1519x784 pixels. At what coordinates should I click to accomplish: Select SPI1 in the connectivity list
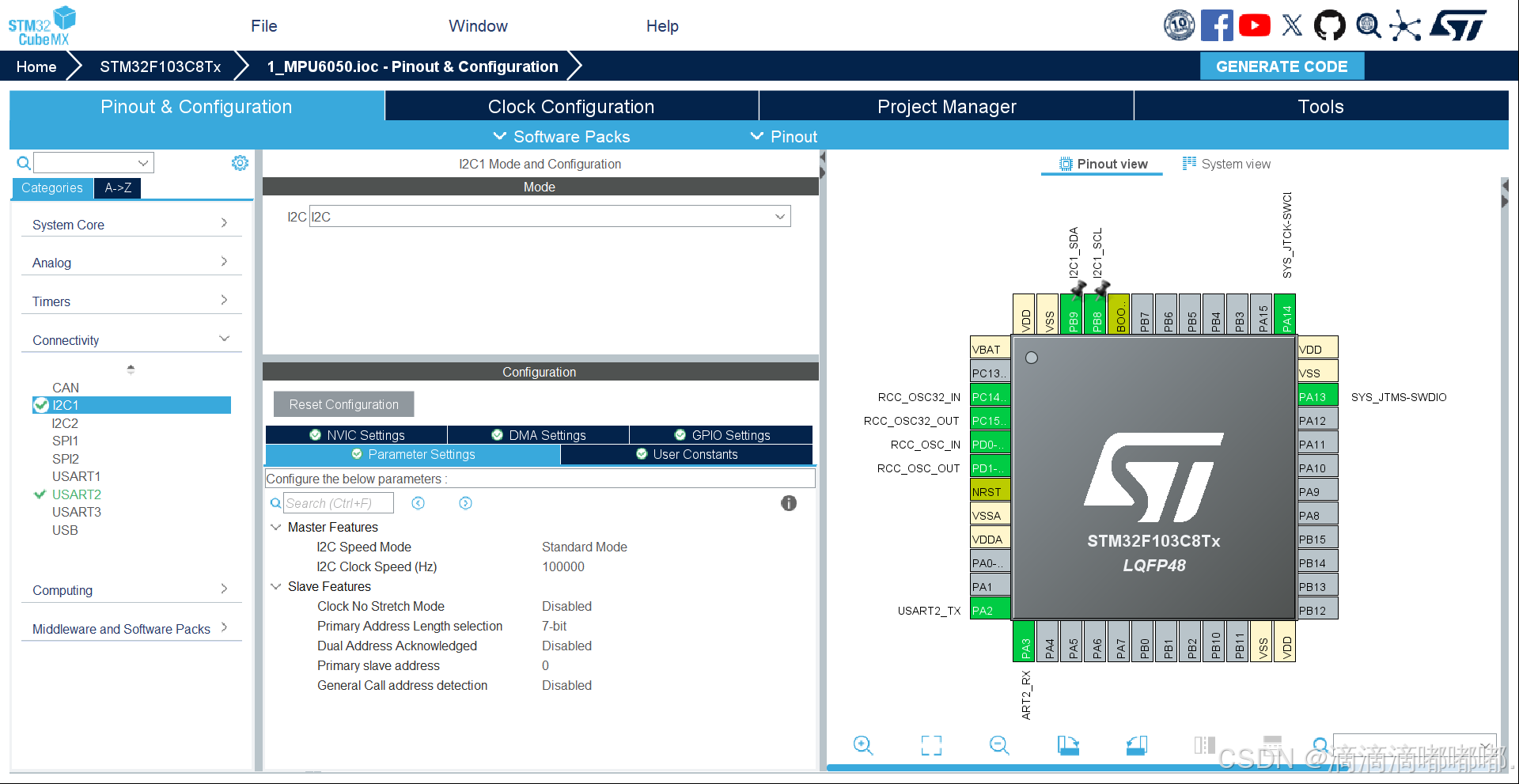[x=65, y=441]
